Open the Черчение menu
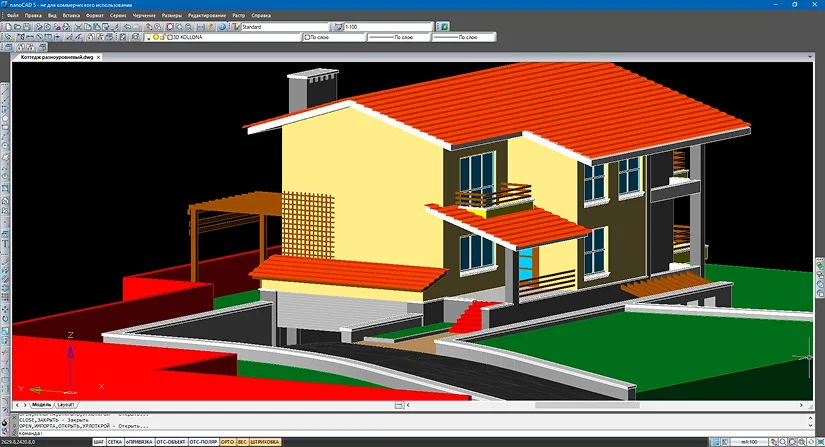The height and width of the screenshot is (447, 825). tap(146, 17)
